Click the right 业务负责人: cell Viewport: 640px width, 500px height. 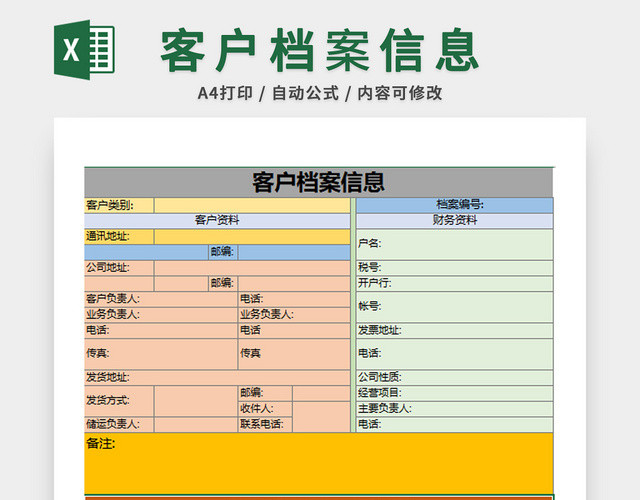(294, 315)
